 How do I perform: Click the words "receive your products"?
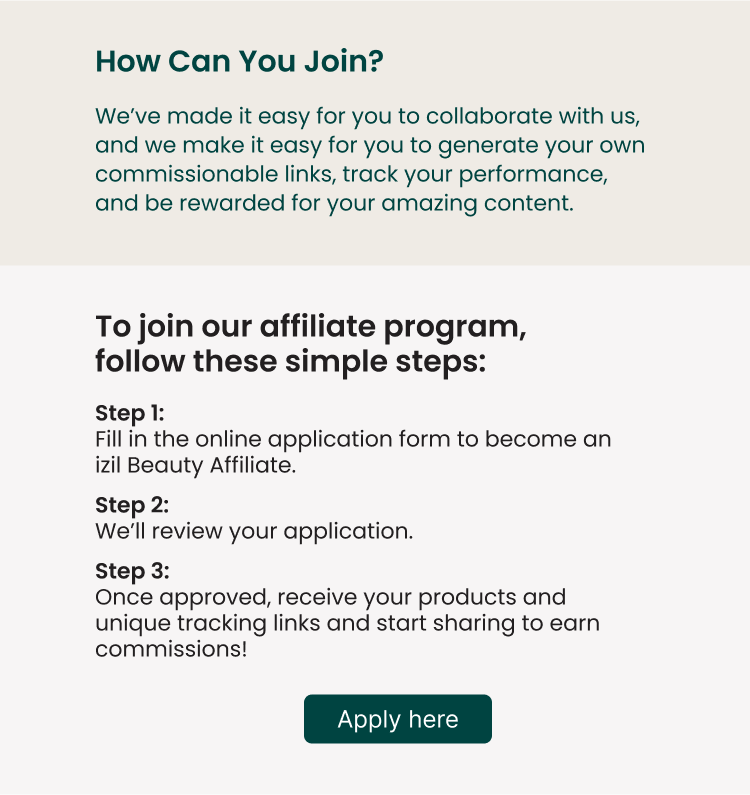click(x=397, y=598)
